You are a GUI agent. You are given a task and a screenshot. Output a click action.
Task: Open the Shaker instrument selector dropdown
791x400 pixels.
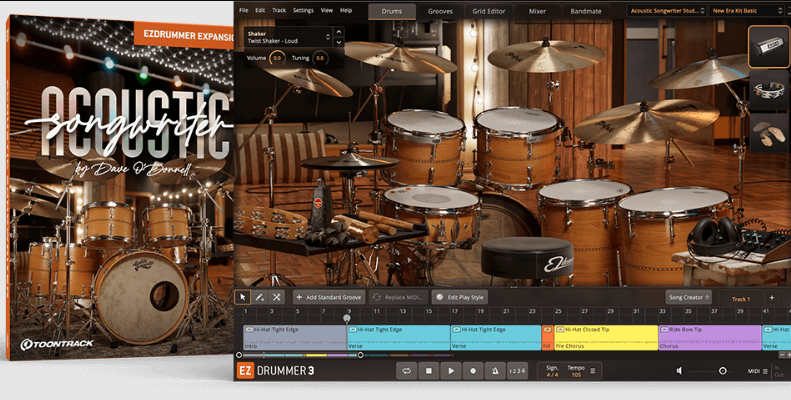(288, 37)
